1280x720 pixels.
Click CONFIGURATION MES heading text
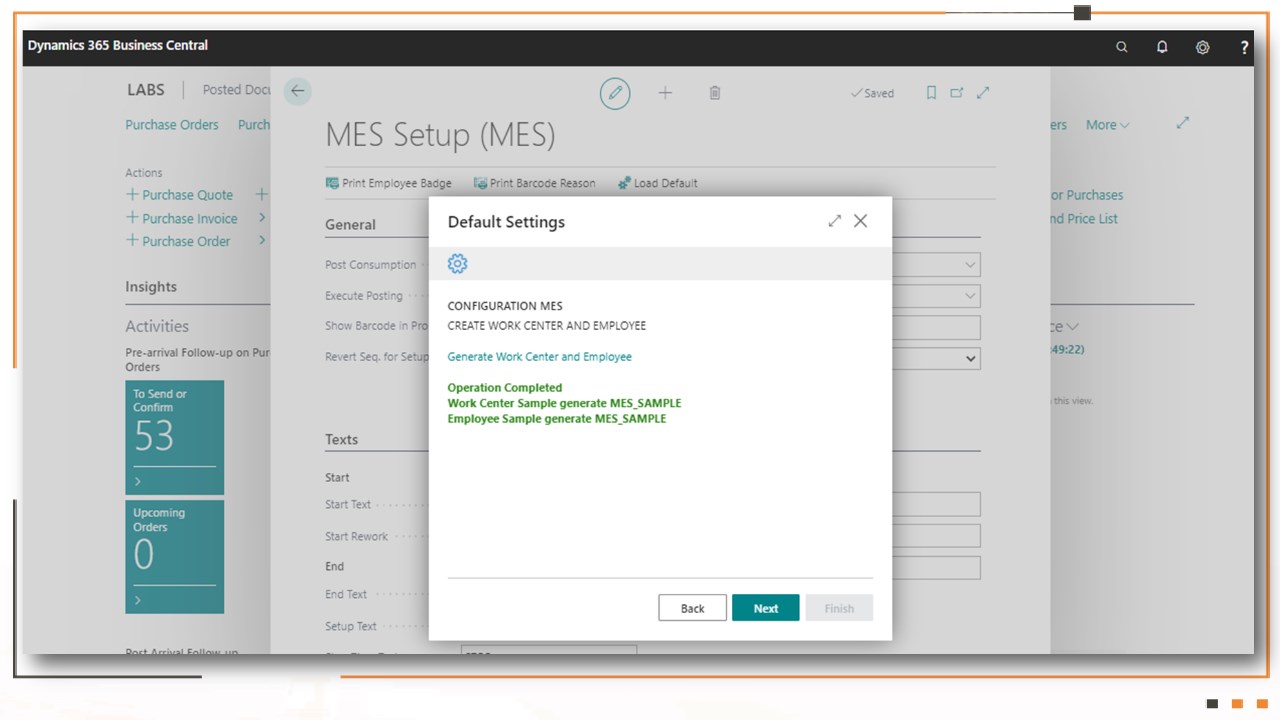coord(505,306)
